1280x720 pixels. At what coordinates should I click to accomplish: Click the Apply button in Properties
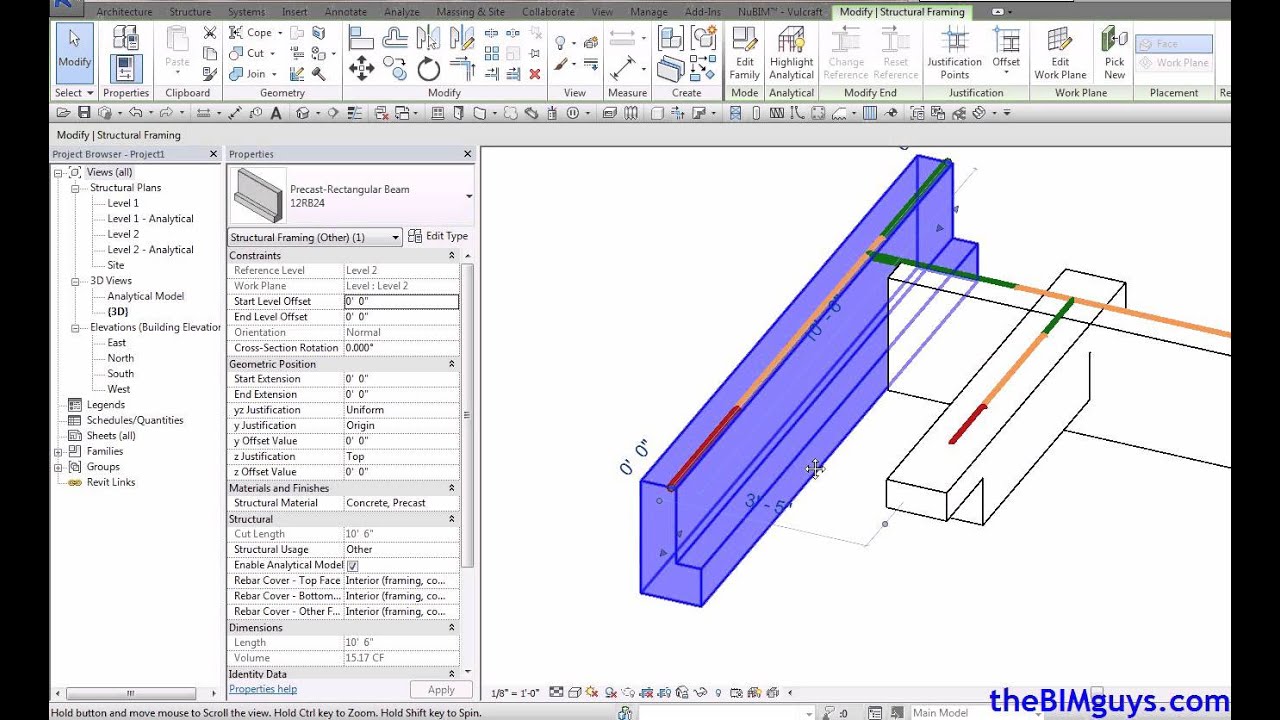coord(441,690)
